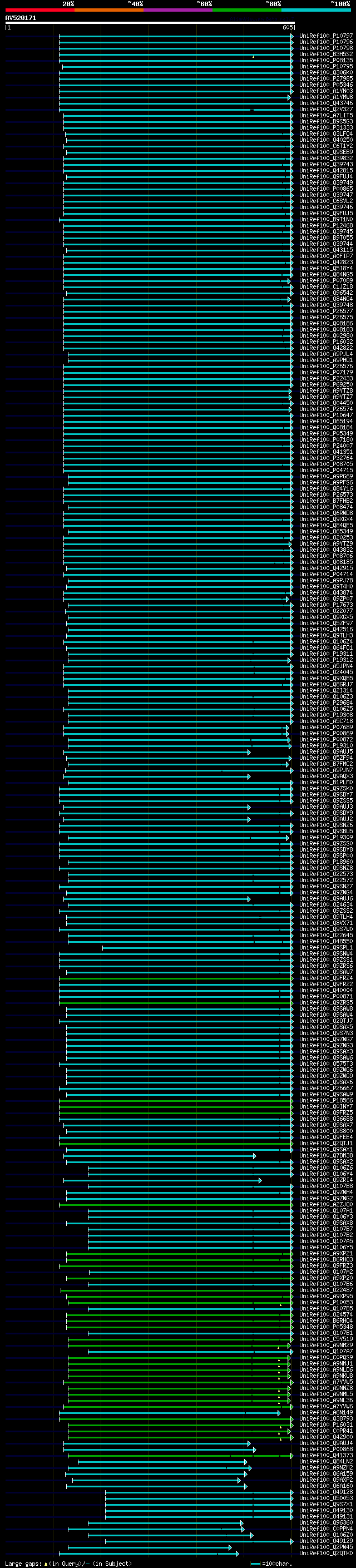Select hit label UniRef100_B1PLM0
356x1568 pixels.
(x=326, y=782)
